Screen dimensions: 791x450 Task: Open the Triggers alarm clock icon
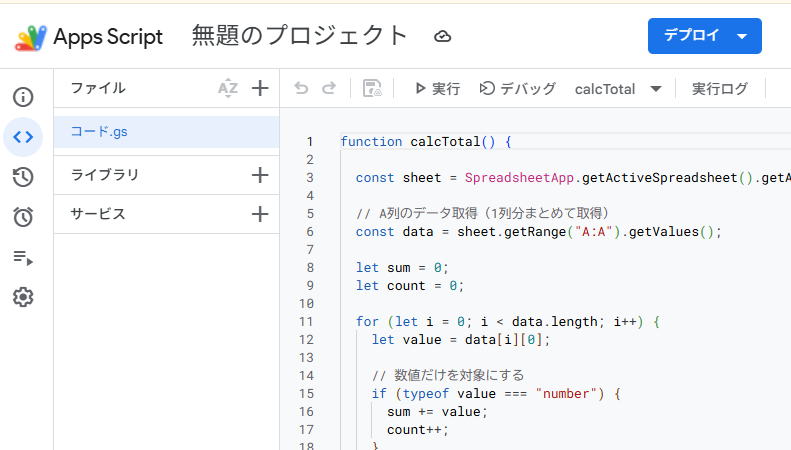click(x=23, y=217)
